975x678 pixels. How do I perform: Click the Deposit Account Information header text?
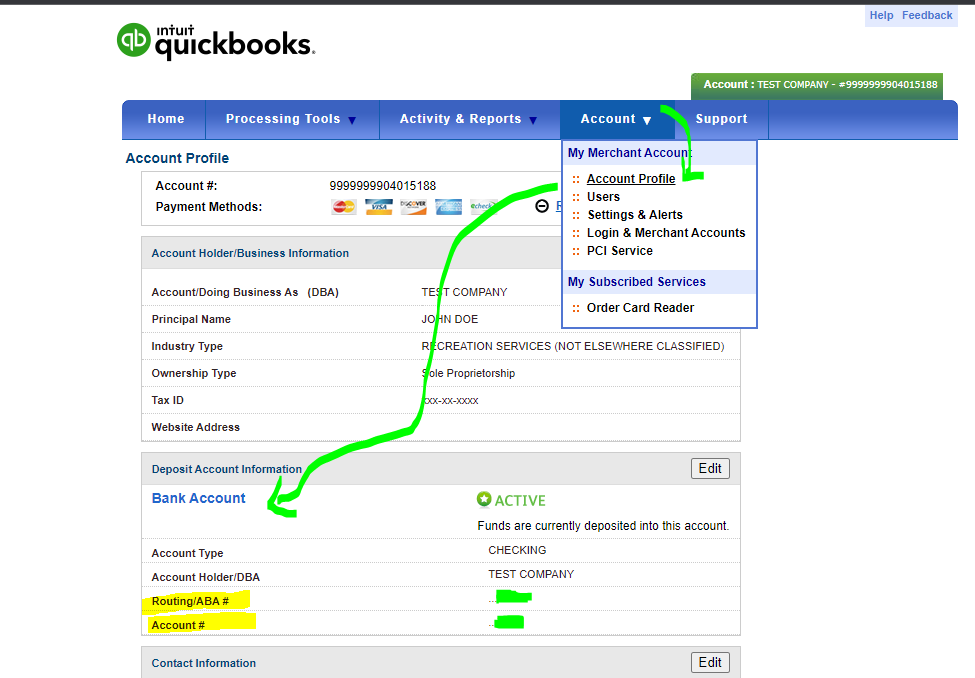click(226, 469)
